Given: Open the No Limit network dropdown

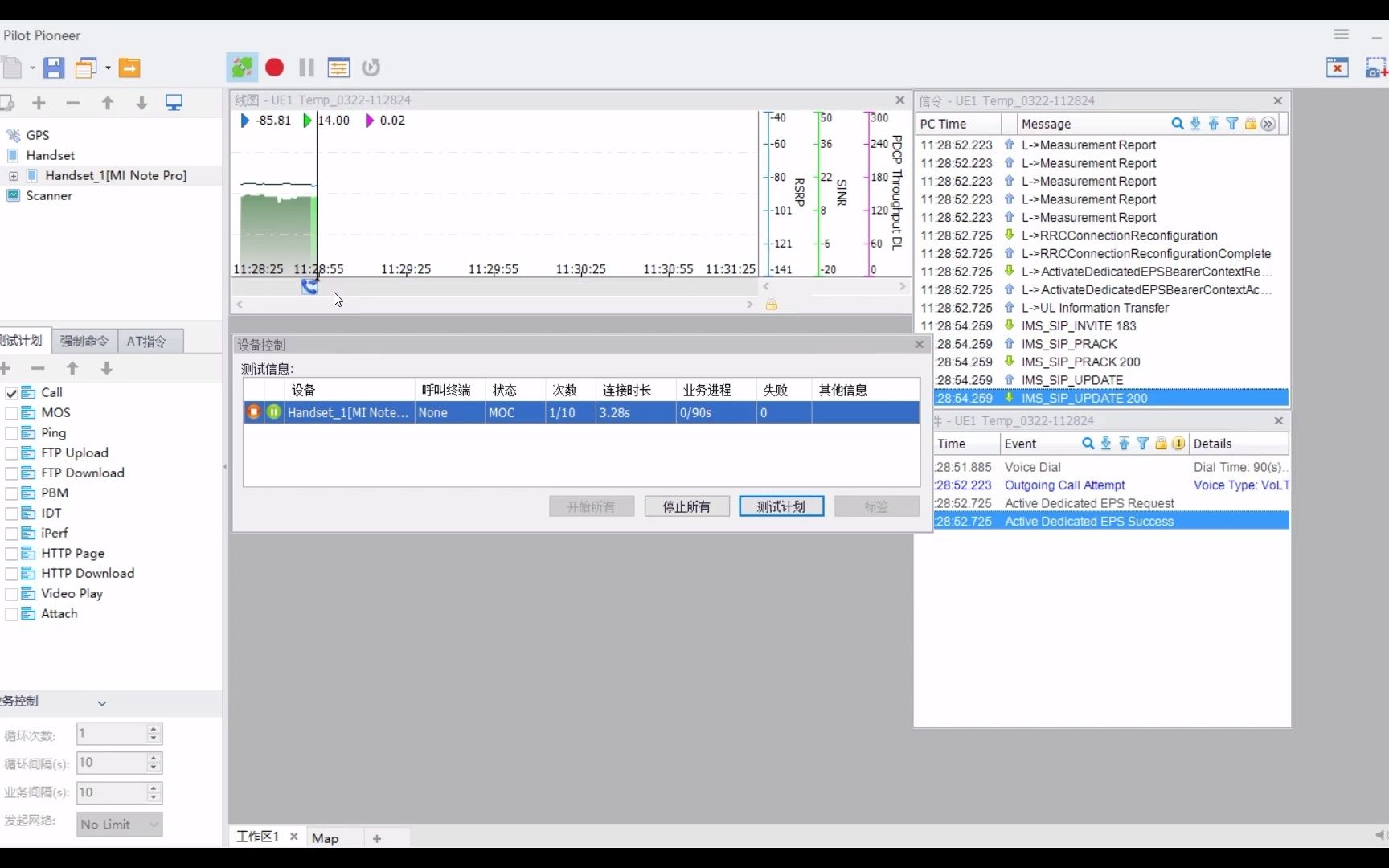Looking at the screenshot, I should coord(119,824).
